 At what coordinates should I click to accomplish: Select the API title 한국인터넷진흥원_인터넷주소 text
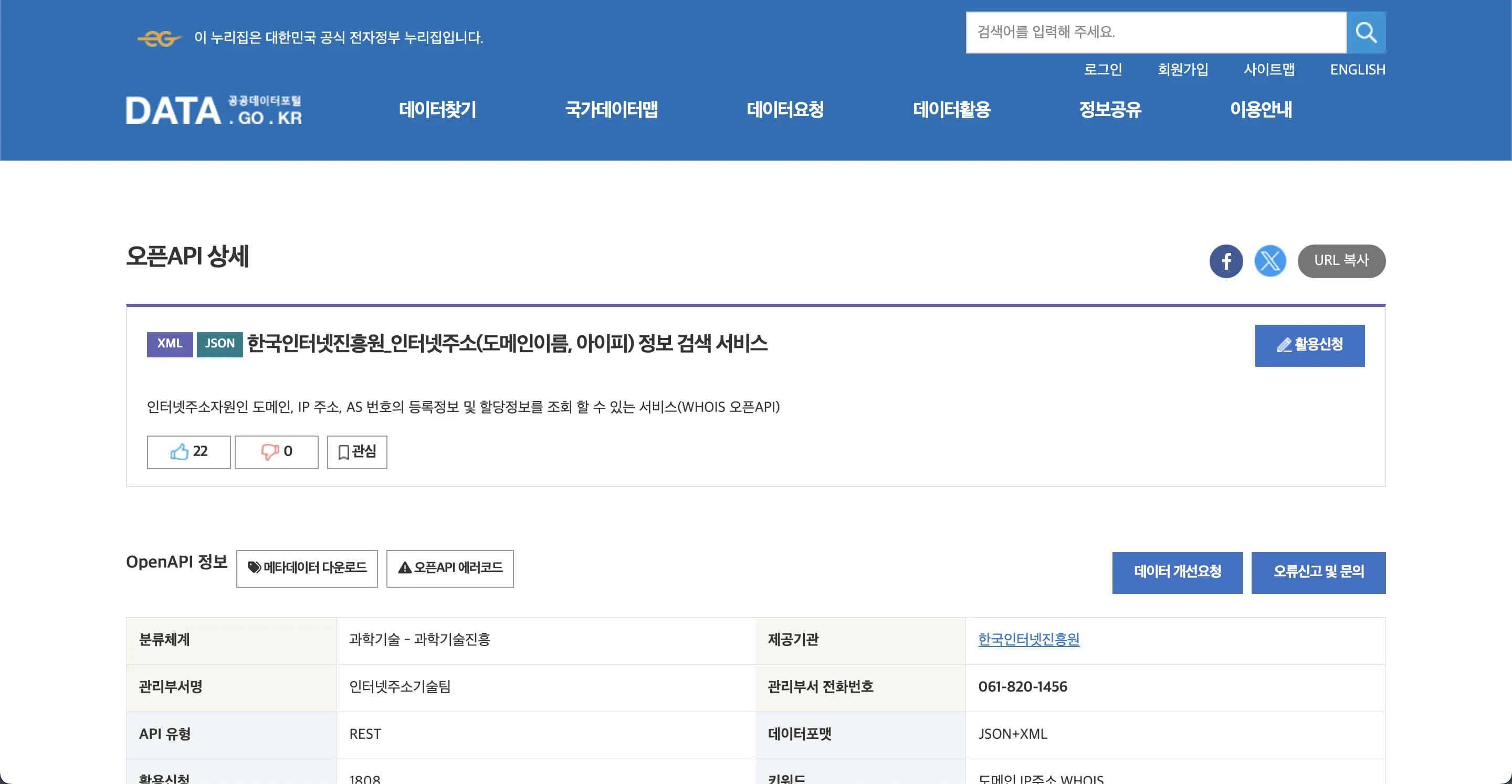pos(507,344)
